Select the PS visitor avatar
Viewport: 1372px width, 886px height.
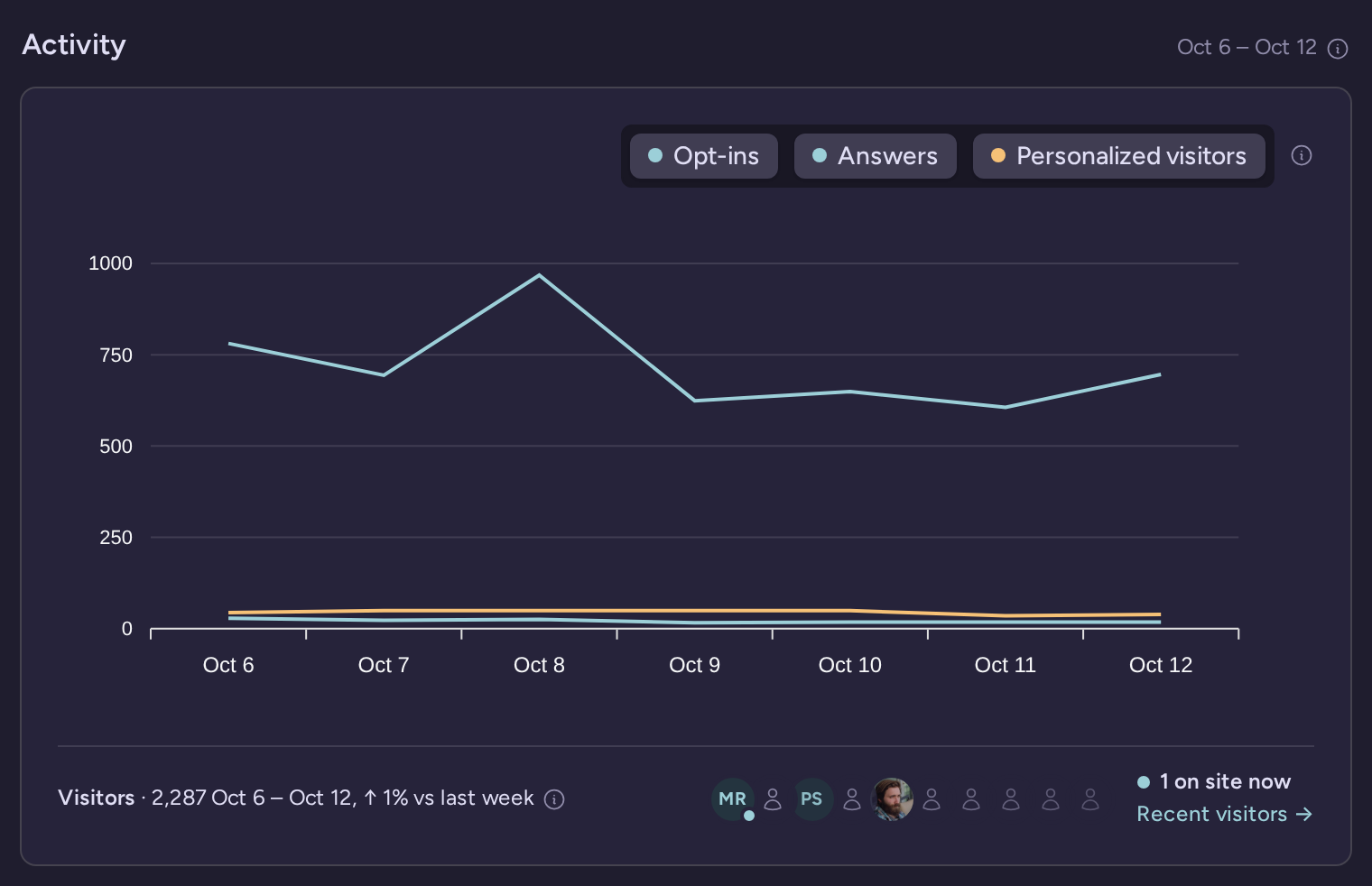[811, 798]
